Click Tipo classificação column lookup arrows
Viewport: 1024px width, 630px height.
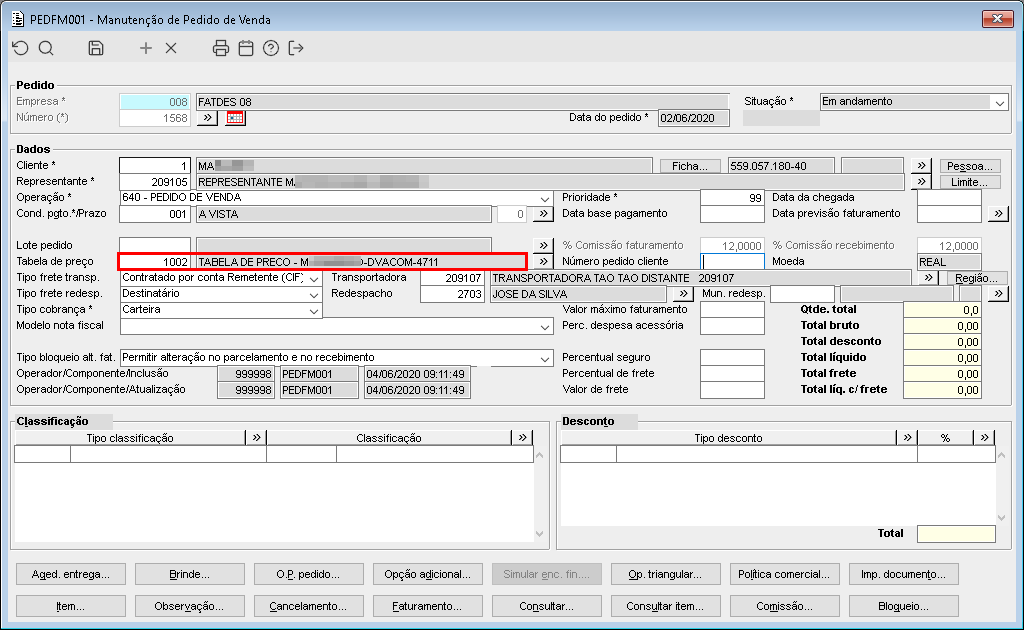tap(256, 437)
